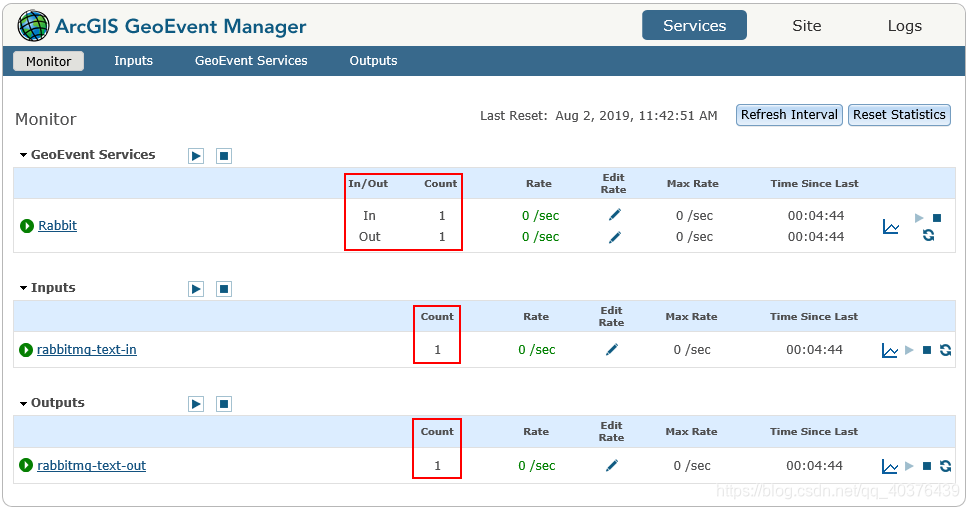
Task: Refresh rabbitmq-text-in with its reload icon
Action: pos(945,350)
